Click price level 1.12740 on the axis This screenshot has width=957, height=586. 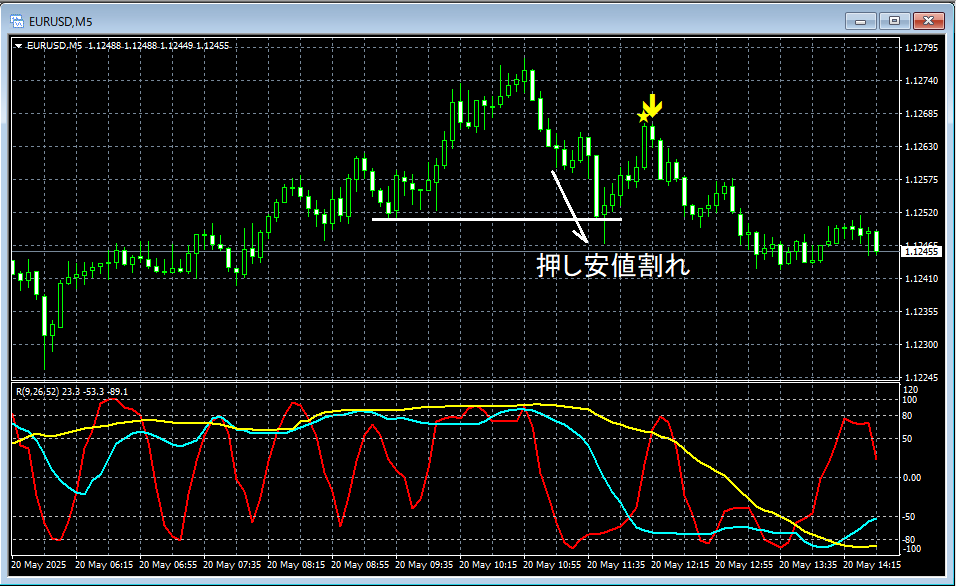click(x=921, y=81)
